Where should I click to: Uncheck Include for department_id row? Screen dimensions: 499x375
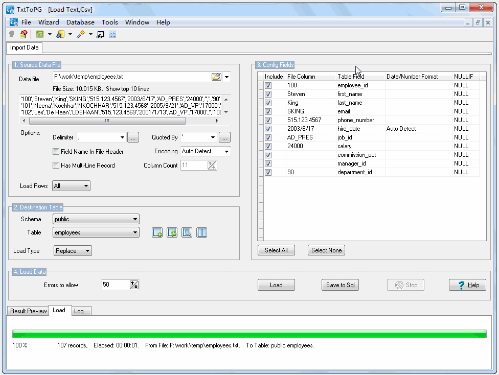point(268,172)
